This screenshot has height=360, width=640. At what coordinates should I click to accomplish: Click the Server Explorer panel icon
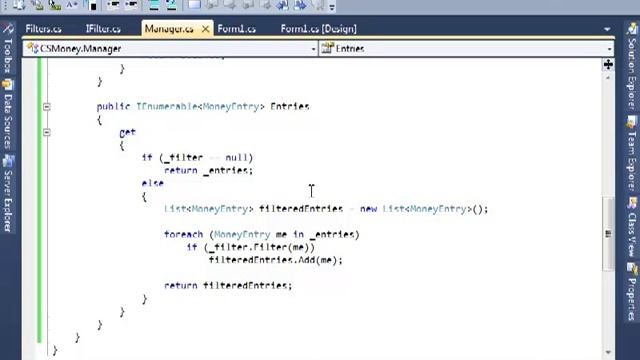[x=7, y=161]
